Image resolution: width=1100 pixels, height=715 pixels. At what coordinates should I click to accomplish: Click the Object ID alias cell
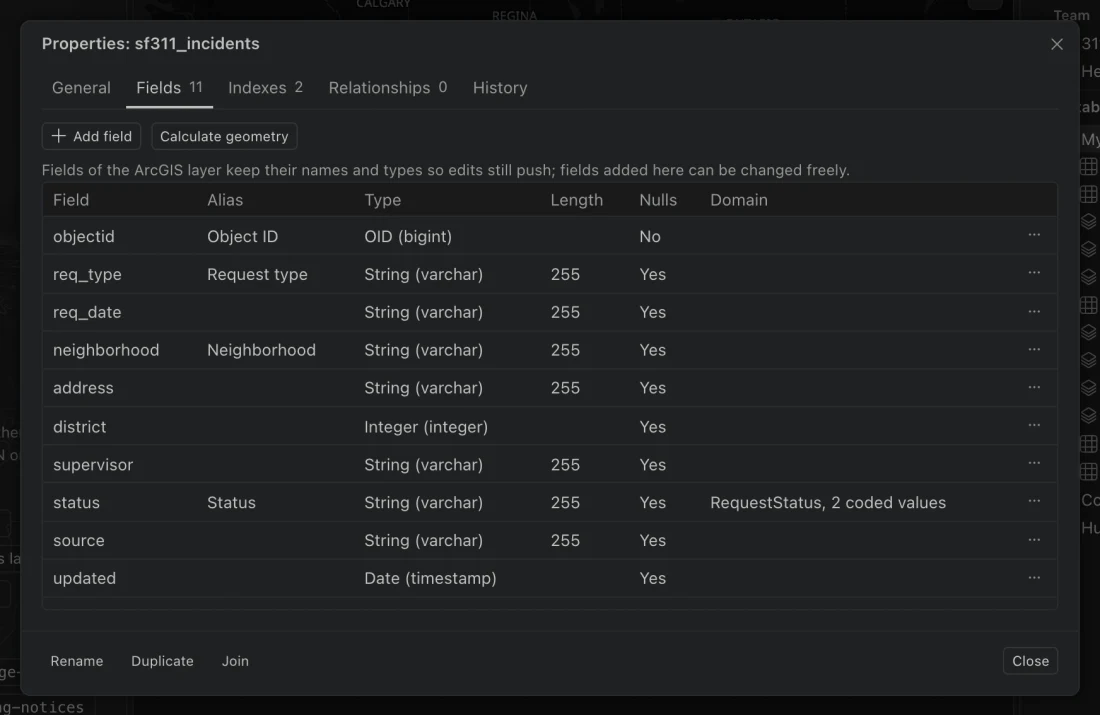pos(242,236)
